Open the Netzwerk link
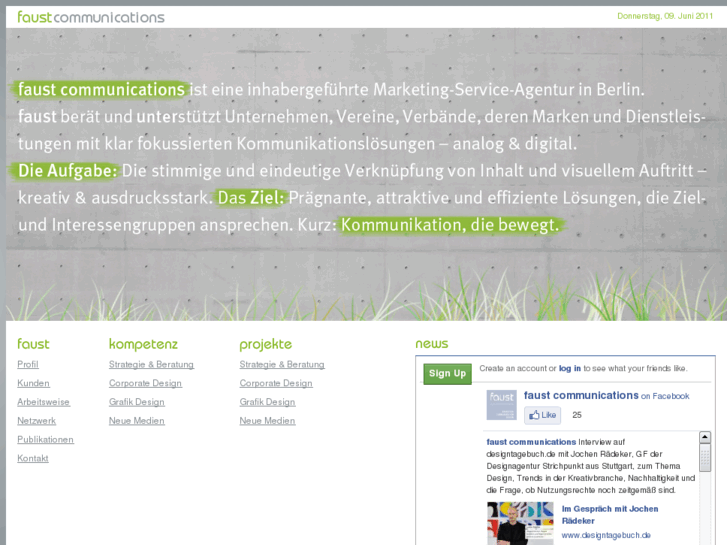This screenshot has width=727, height=545. (37, 421)
